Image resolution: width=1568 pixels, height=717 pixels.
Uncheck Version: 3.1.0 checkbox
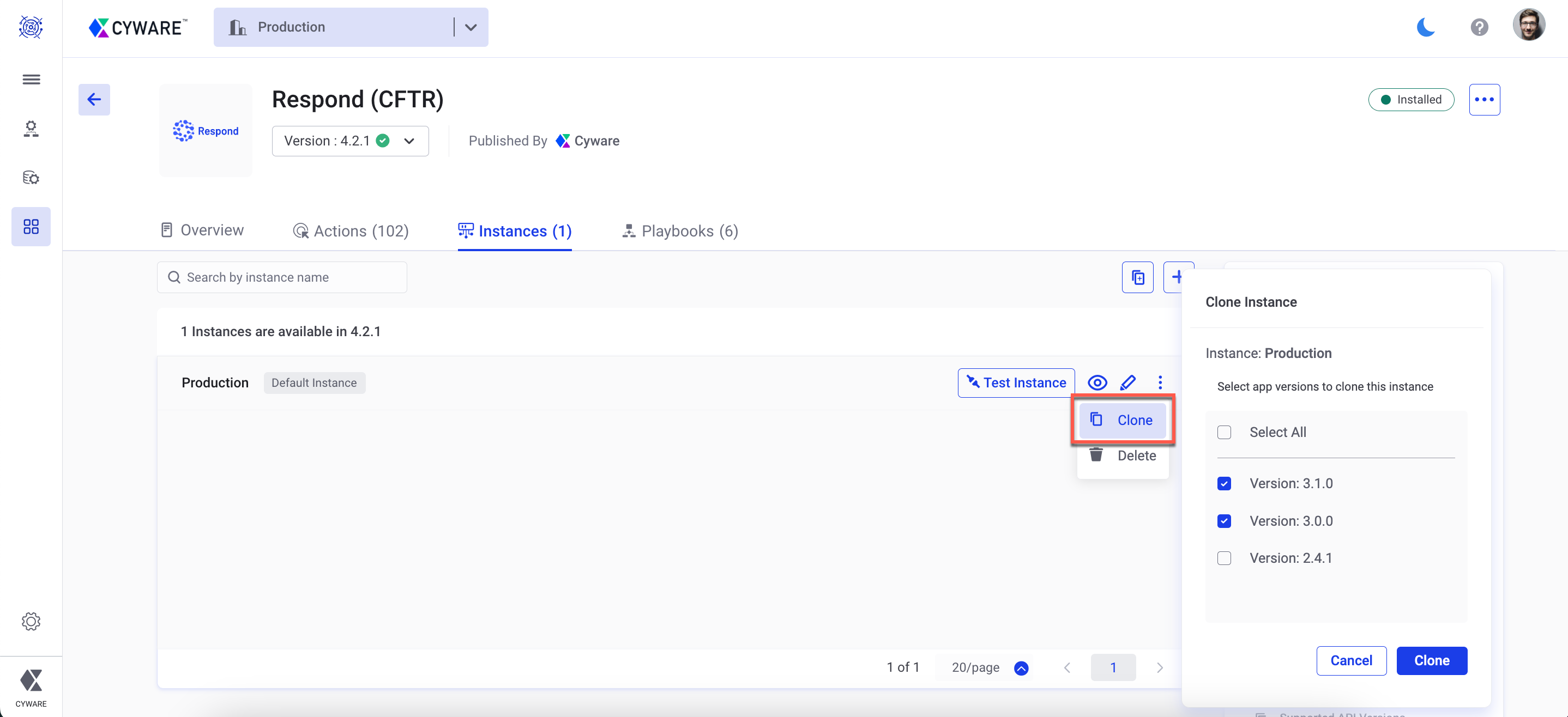coord(1224,483)
